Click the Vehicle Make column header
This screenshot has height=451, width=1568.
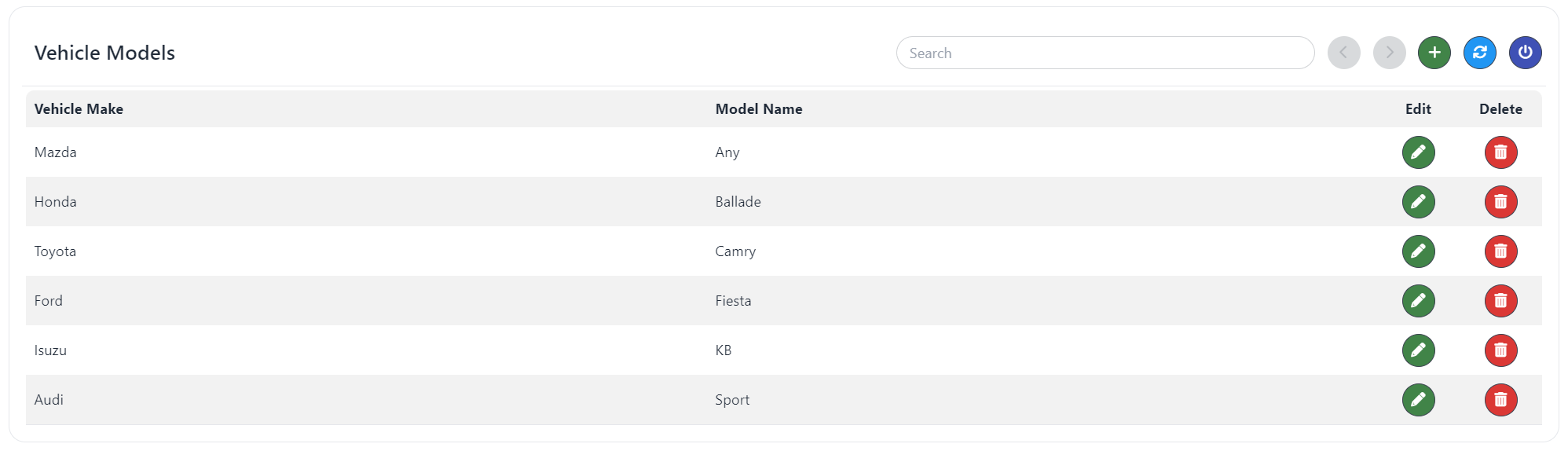79,109
